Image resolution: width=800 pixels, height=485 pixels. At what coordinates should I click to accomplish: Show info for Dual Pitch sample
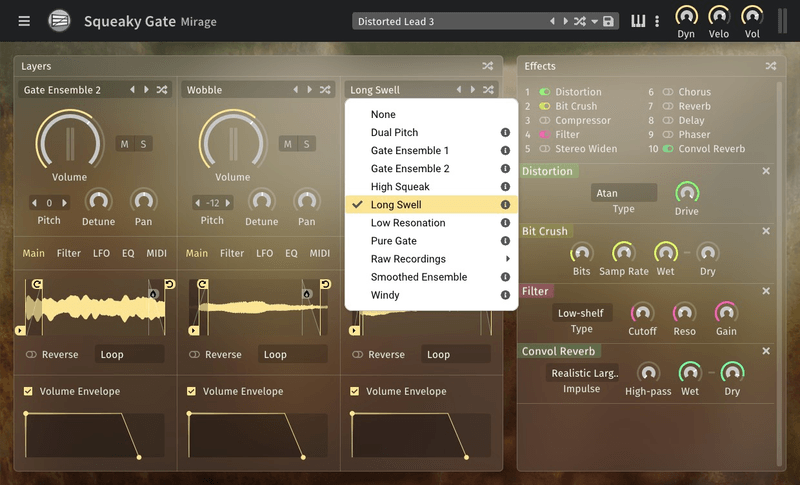(505, 133)
